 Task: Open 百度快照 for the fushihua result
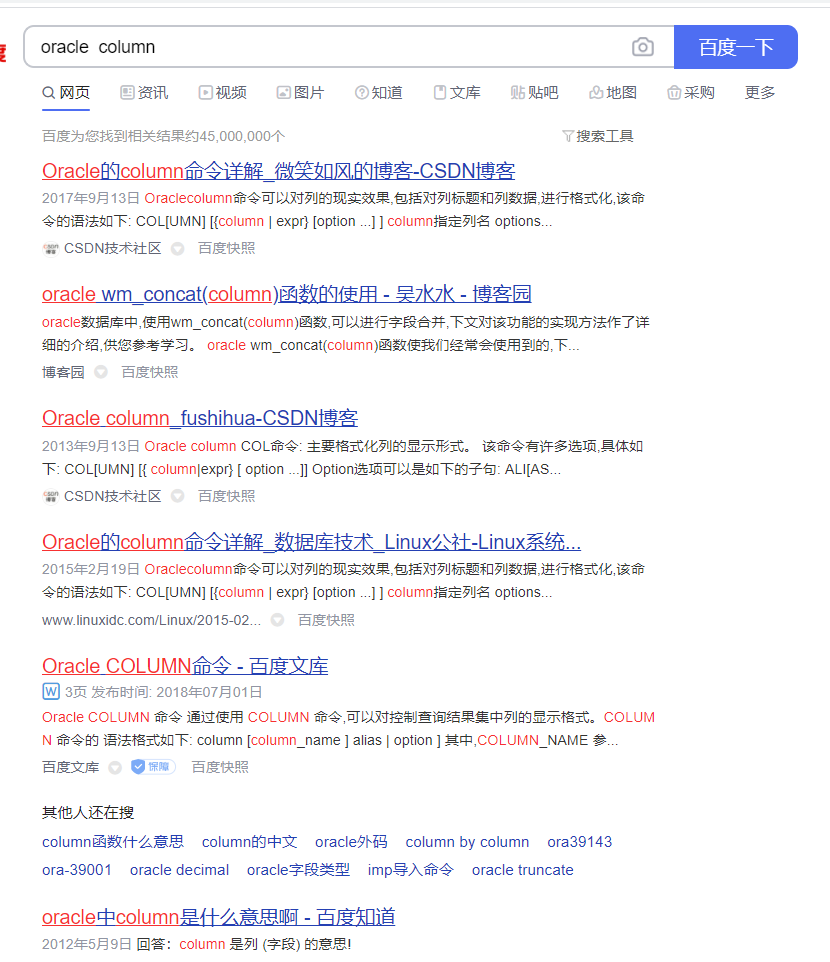pyautogui.click(x=226, y=496)
